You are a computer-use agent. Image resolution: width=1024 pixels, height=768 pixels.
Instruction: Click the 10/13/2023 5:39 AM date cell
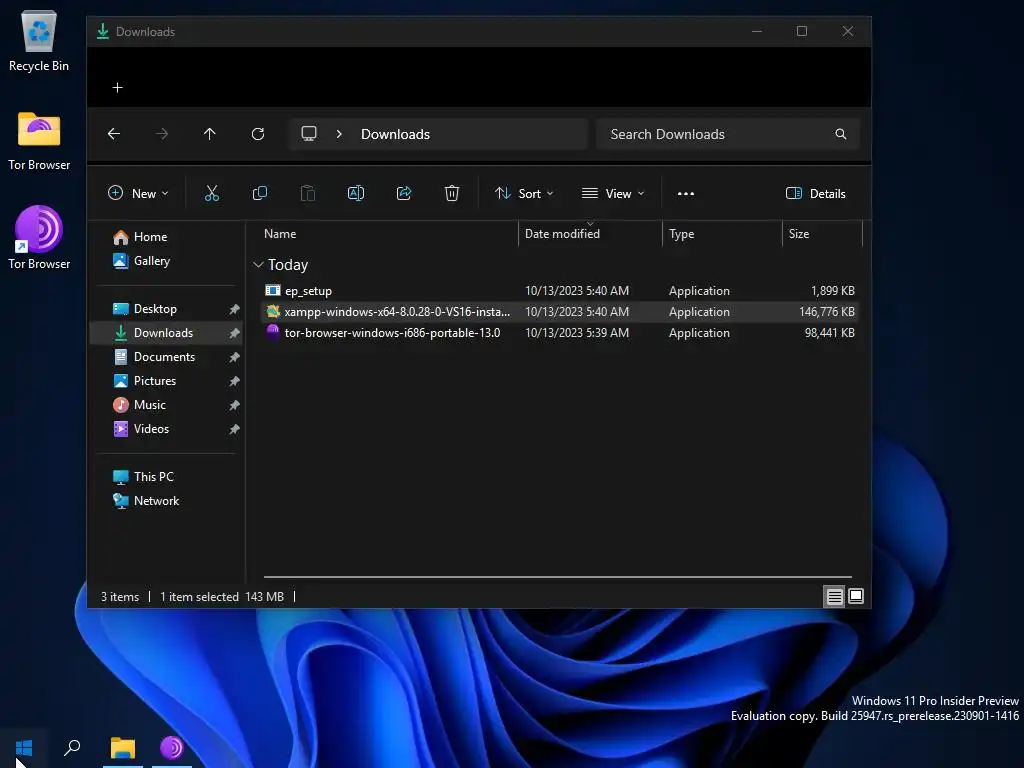click(x=577, y=332)
